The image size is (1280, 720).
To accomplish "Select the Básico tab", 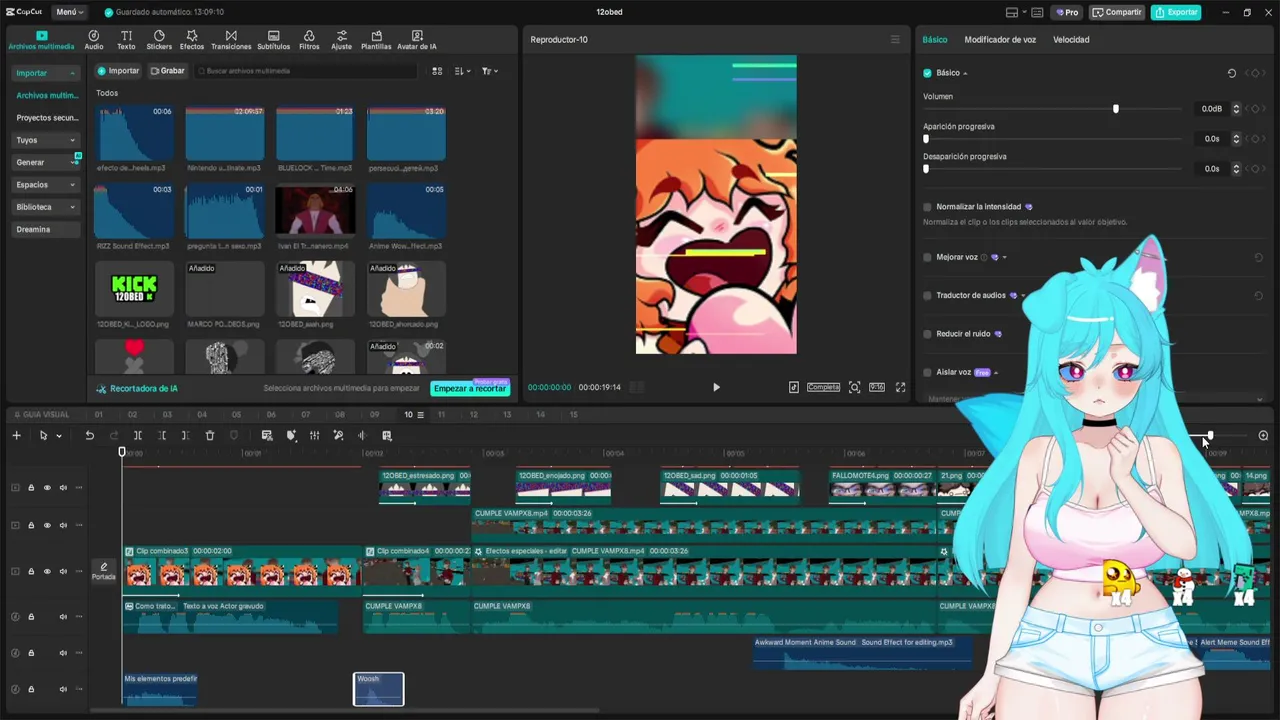I will [935, 40].
